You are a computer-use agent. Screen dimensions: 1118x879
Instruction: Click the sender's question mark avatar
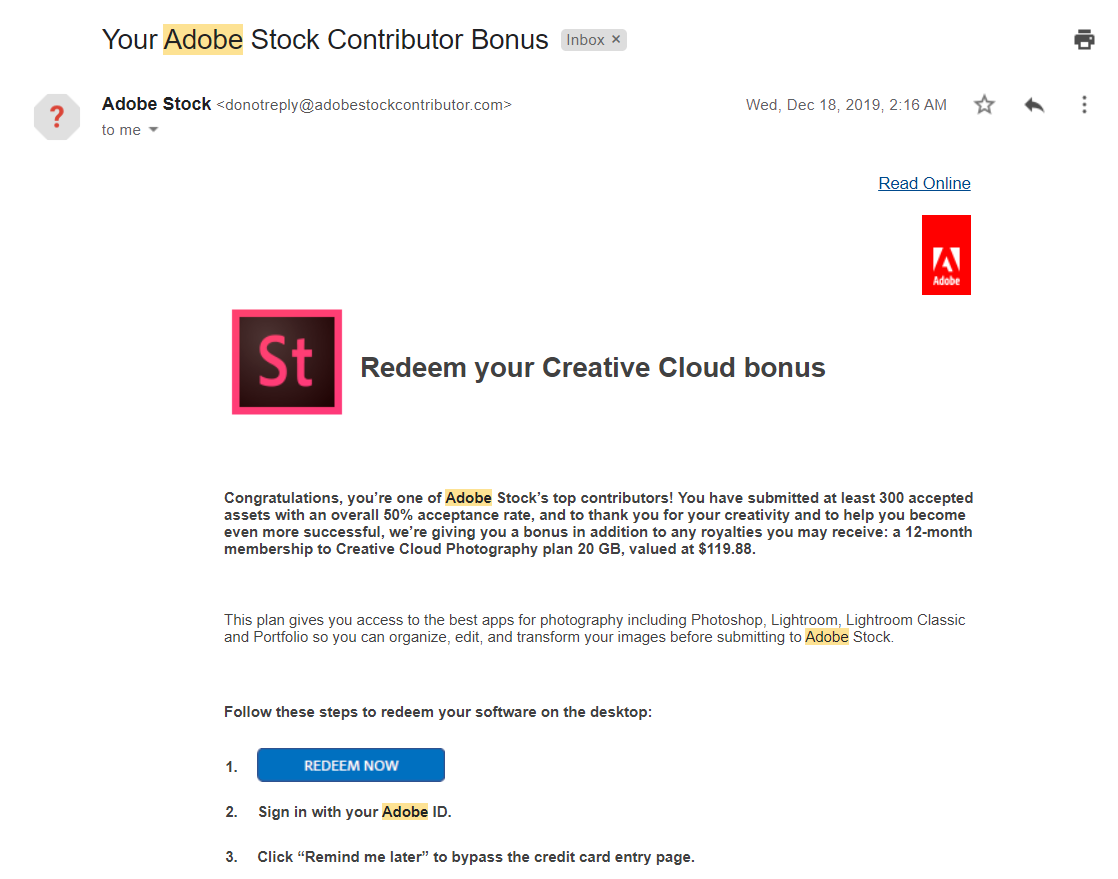click(x=57, y=118)
